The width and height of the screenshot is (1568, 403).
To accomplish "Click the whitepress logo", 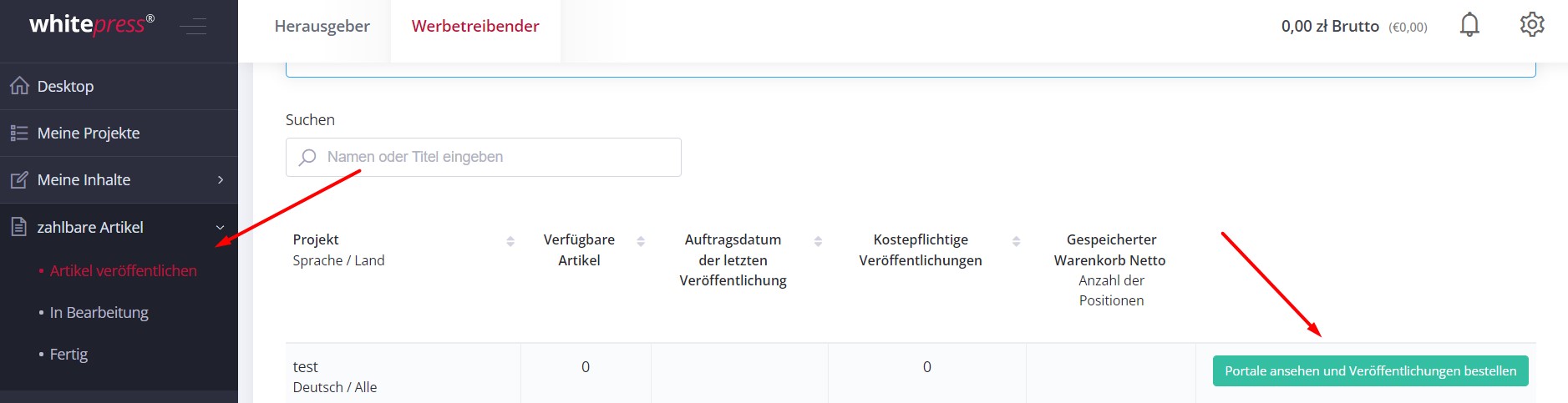I will 92,24.
